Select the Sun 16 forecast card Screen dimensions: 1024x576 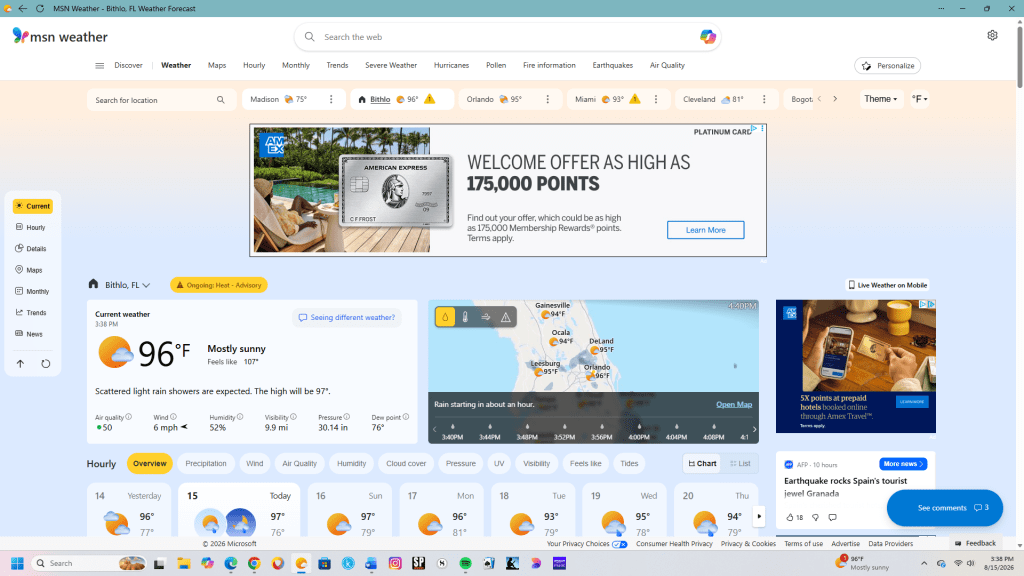click(349, 511)
